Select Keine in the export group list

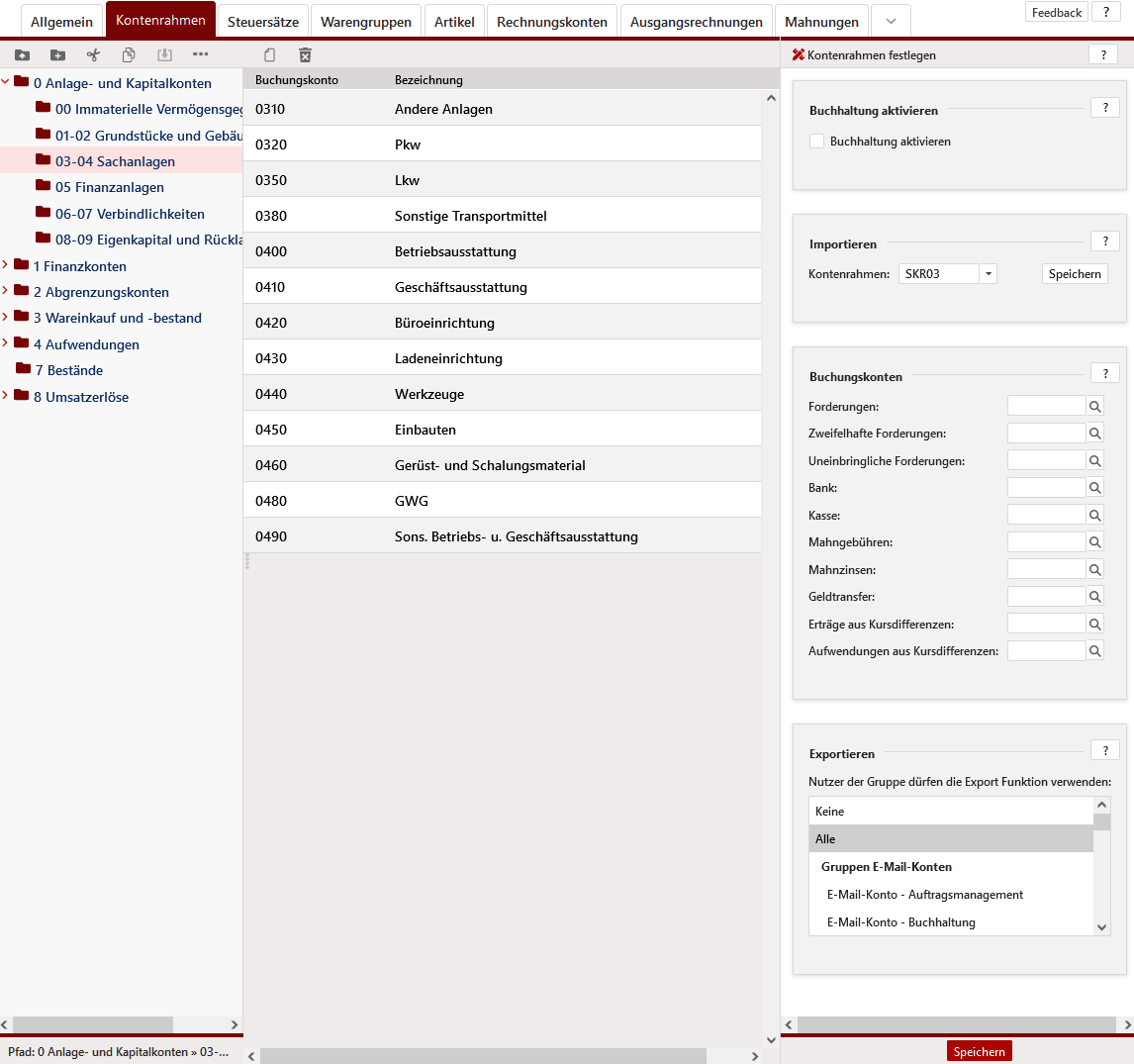click(950, 811)
